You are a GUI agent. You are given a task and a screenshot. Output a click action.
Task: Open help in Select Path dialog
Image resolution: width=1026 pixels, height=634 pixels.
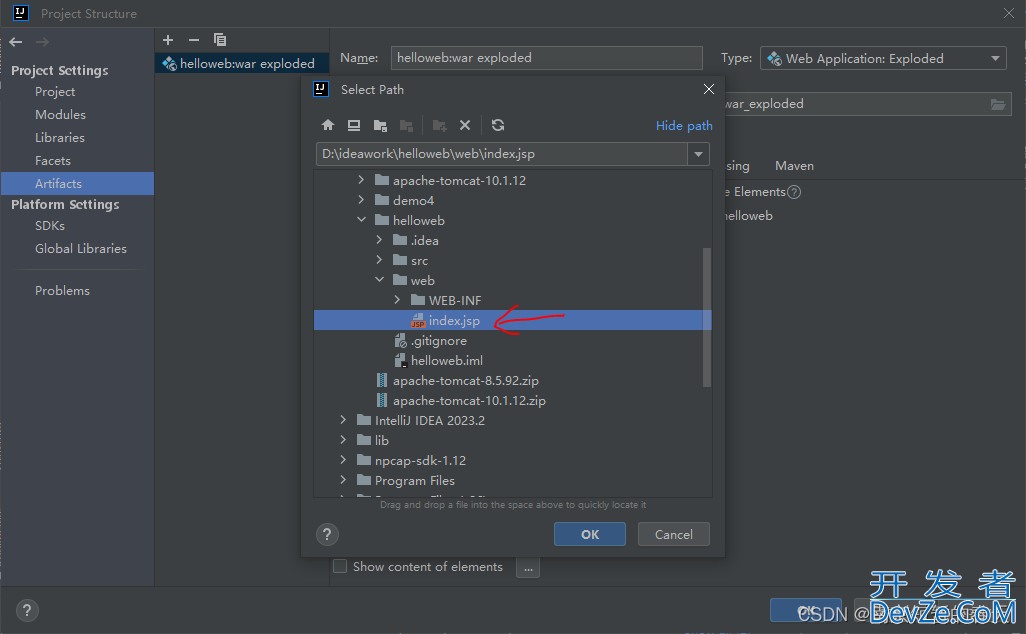(327, 535)
